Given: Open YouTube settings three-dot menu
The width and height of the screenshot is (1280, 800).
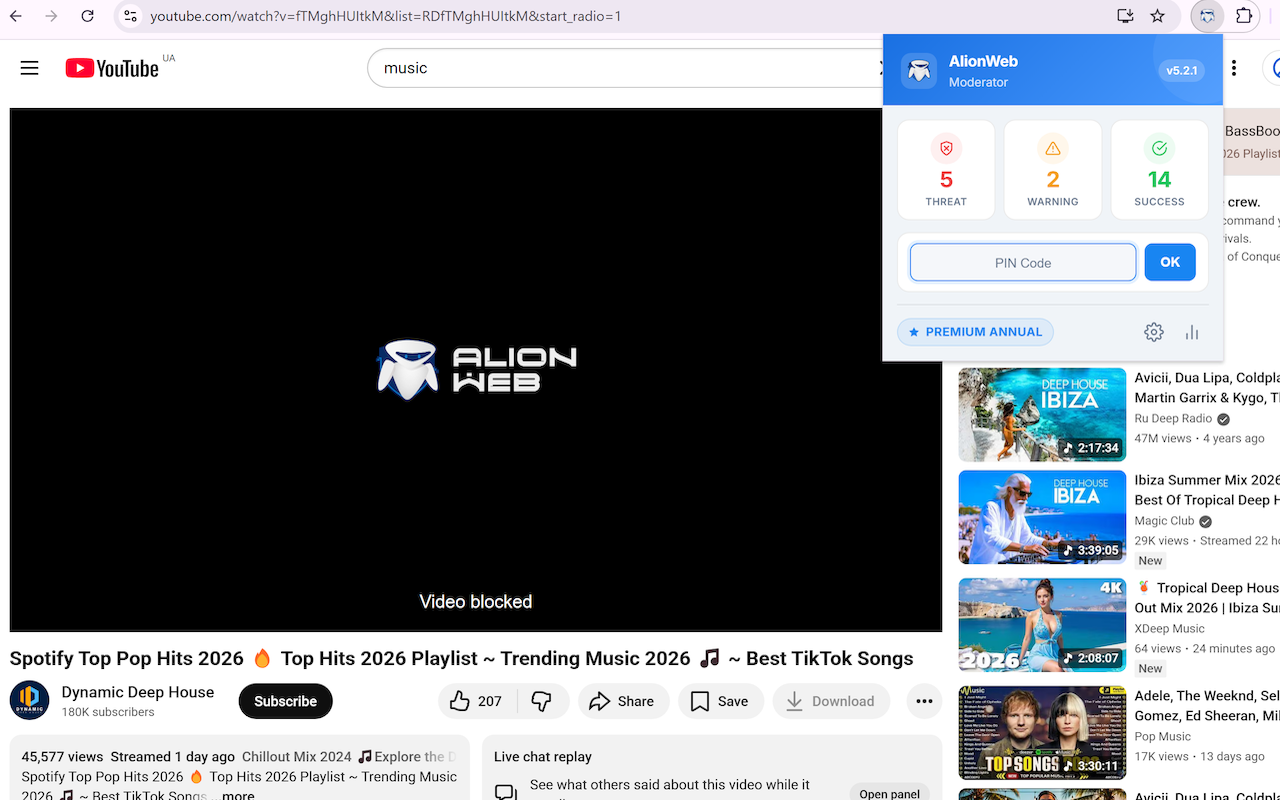Looking at the screenshot, I should pos(1234,68).
